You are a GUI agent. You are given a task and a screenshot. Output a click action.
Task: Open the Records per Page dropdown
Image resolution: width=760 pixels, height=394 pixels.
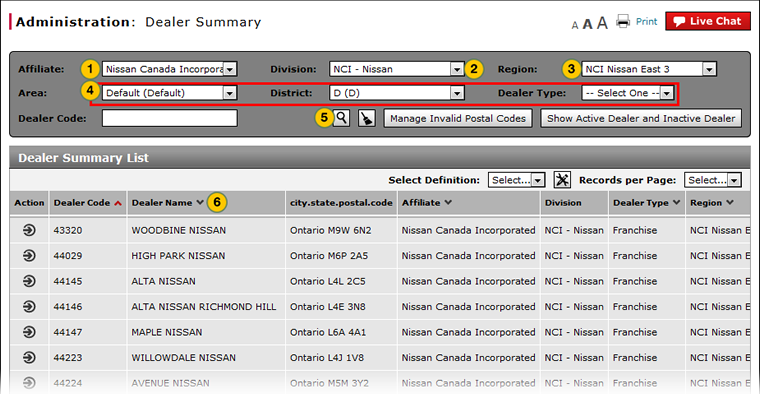(x=712, y=180)
